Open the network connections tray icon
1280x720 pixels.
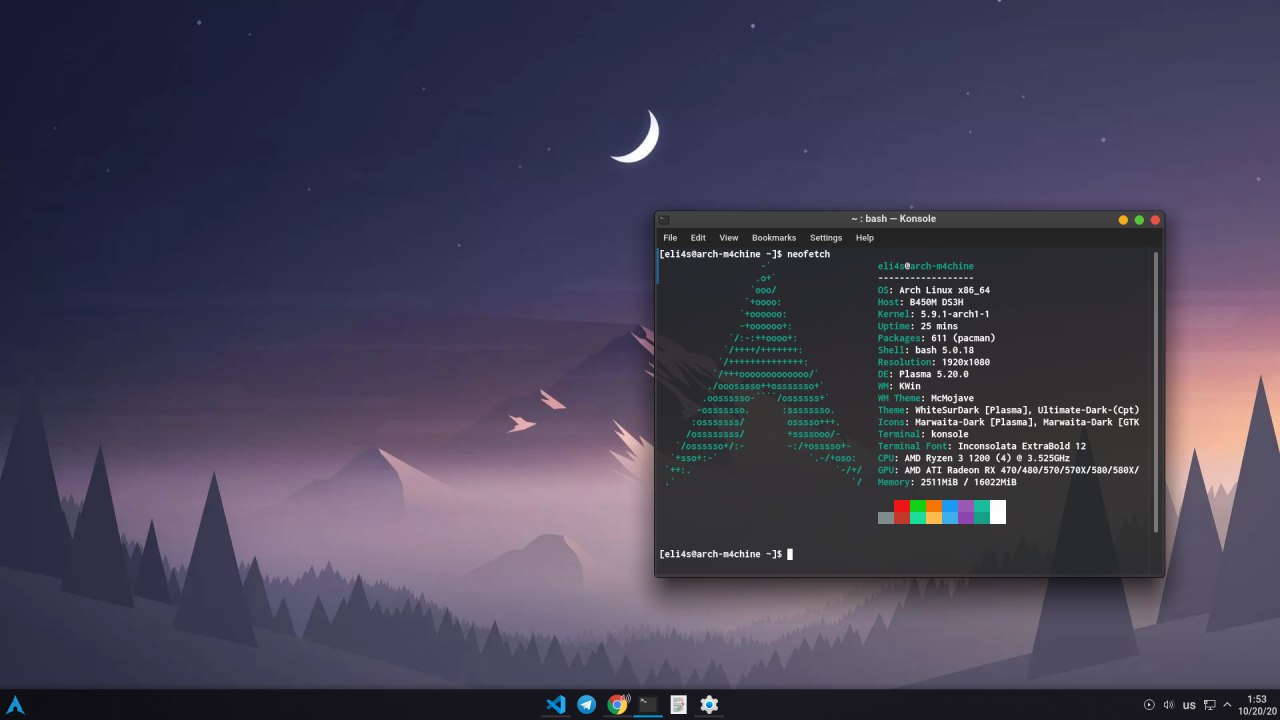1209,705
